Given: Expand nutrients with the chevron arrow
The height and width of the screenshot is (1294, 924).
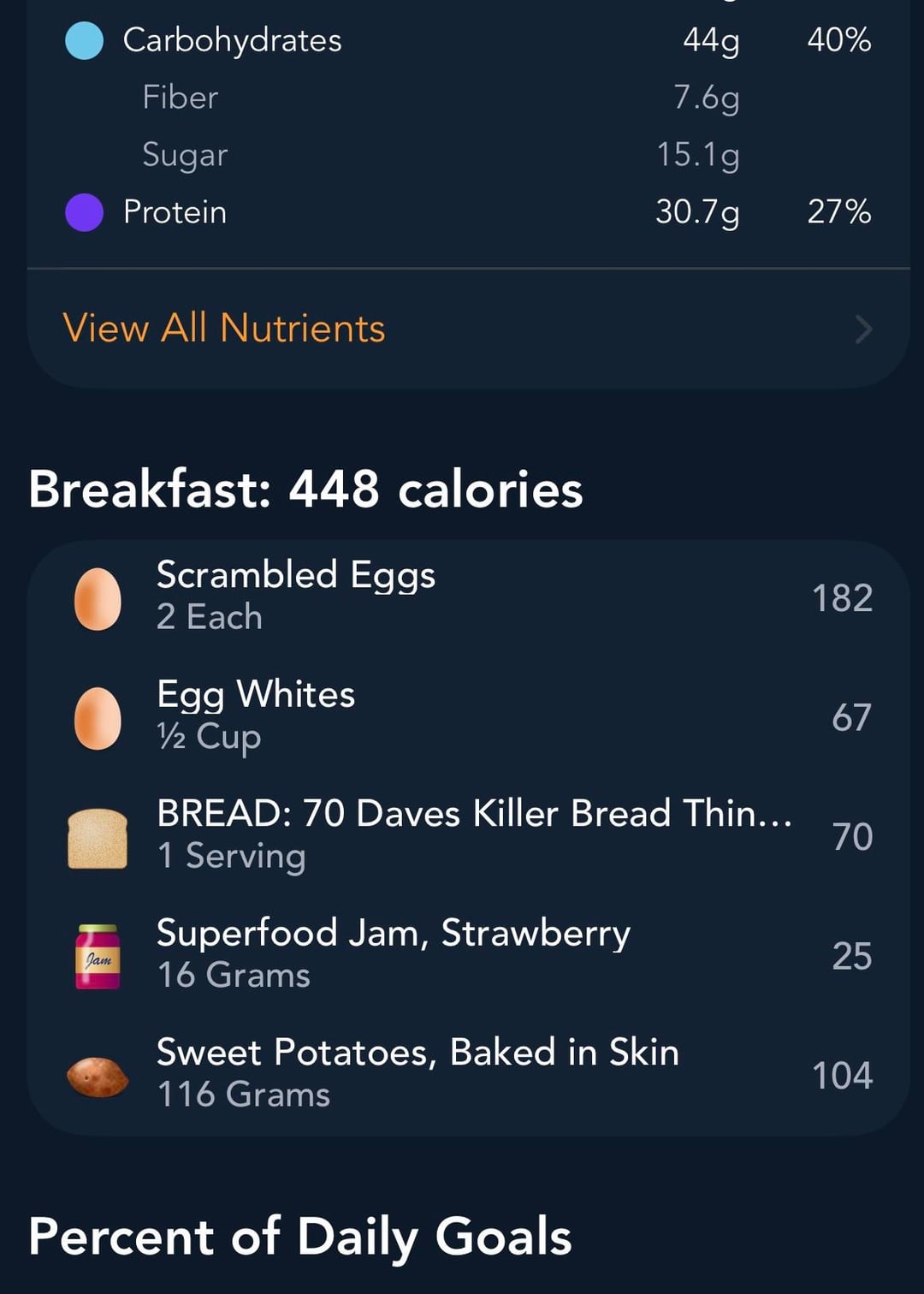Looking at the screenshot, I should click(x=863, y=329).
